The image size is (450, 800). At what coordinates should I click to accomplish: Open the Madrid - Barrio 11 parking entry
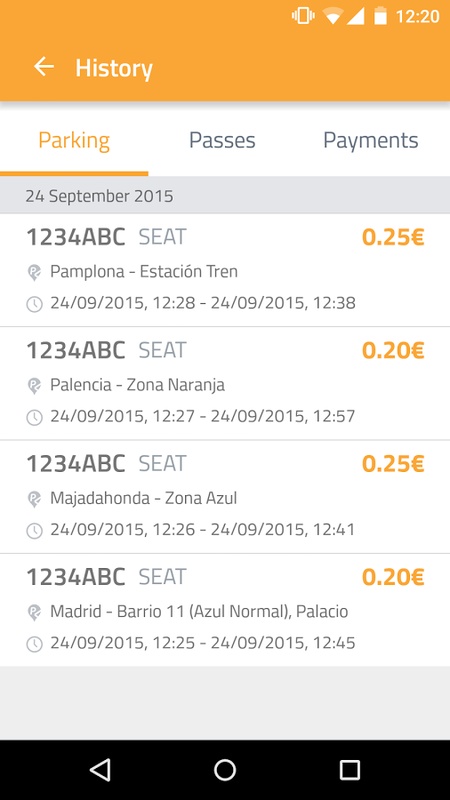225,610
